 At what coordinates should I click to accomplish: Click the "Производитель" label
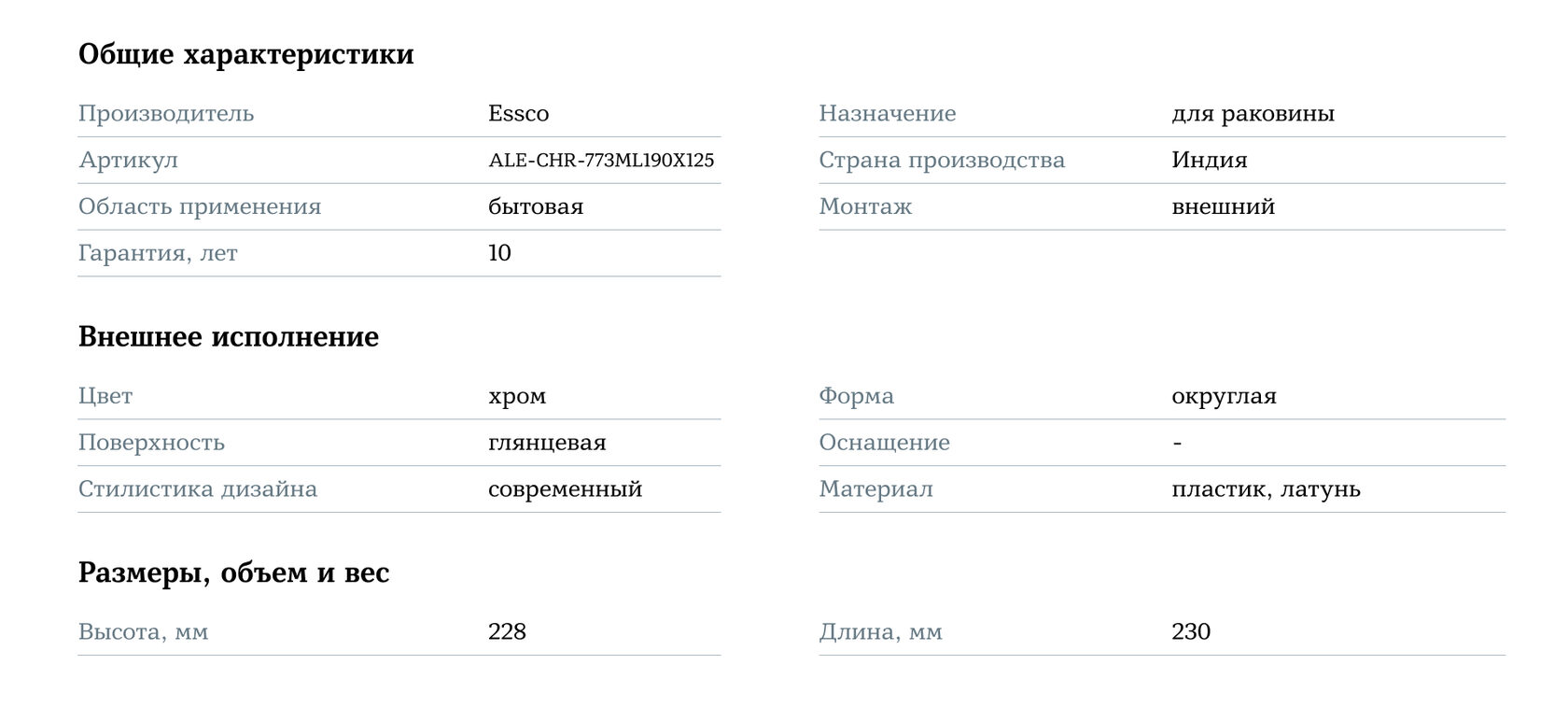pos(166,114)
